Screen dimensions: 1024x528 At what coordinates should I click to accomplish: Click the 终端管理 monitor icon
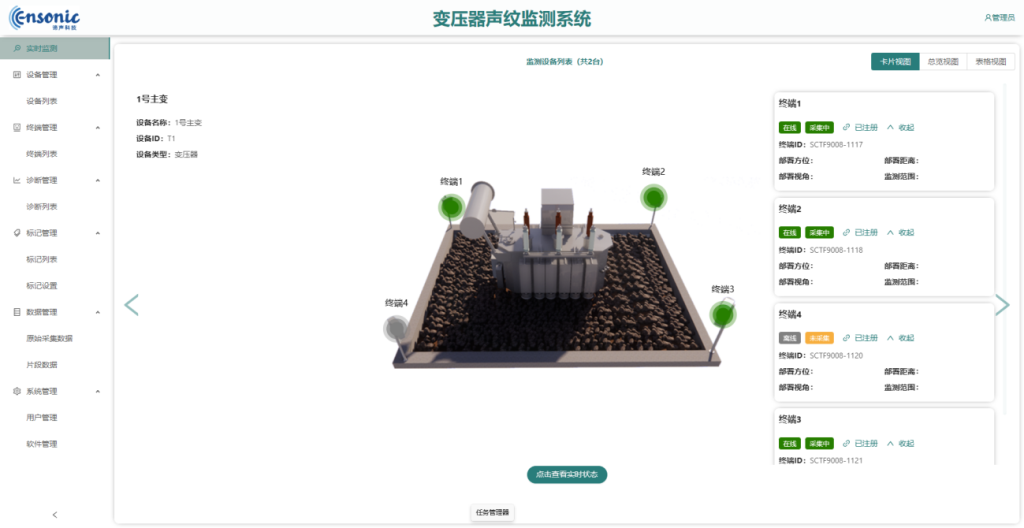[x=17, y=127]
